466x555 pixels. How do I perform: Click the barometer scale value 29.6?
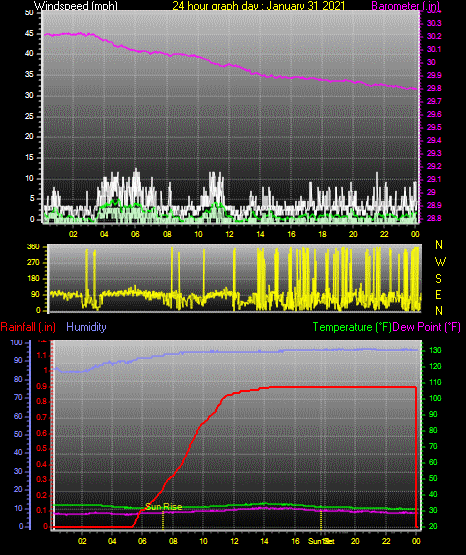pyautogui.click(x=434, y=114)
